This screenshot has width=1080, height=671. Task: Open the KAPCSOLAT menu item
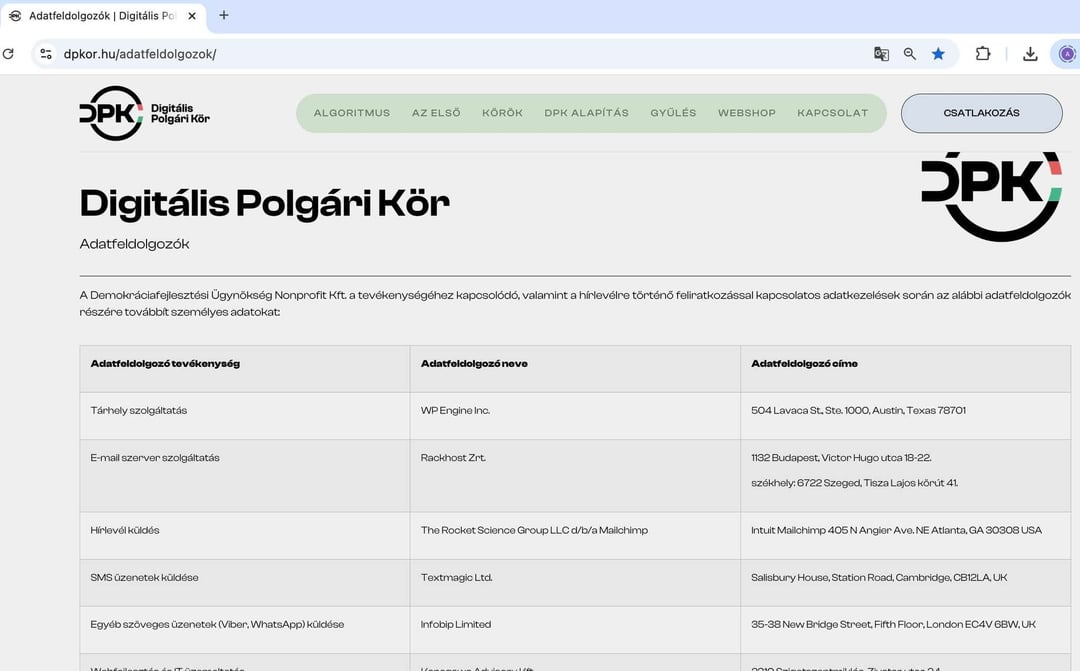click(833, 113)
